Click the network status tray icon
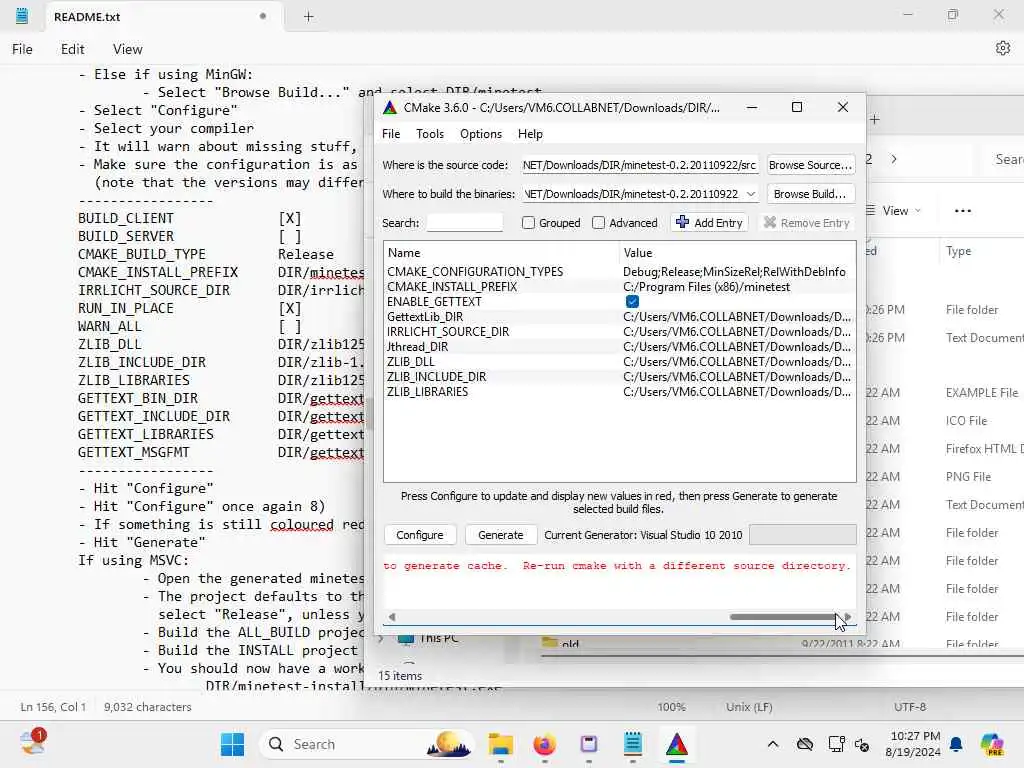Image resolution: width=1024 pixels, height=768 pixels. (835, 744)
